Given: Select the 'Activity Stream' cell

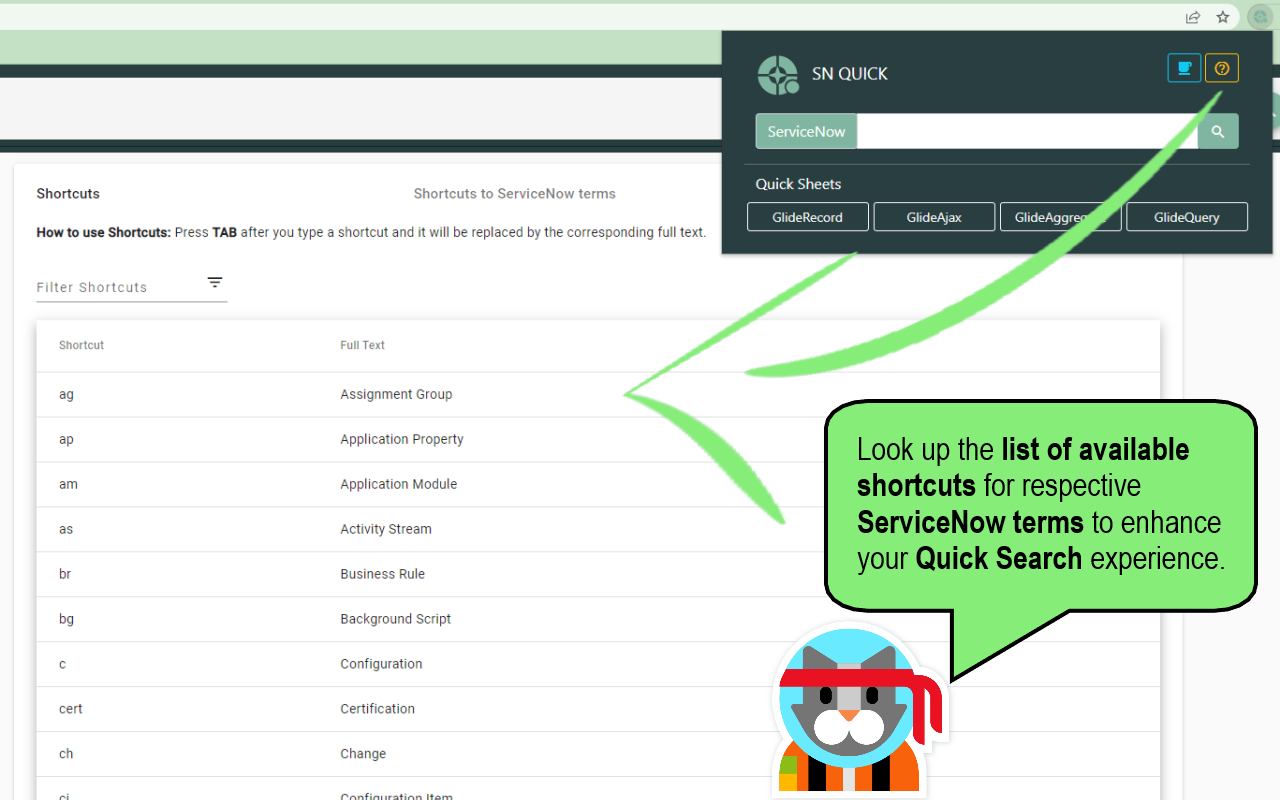Looking at the screenshot, I should tap(386, 529).
